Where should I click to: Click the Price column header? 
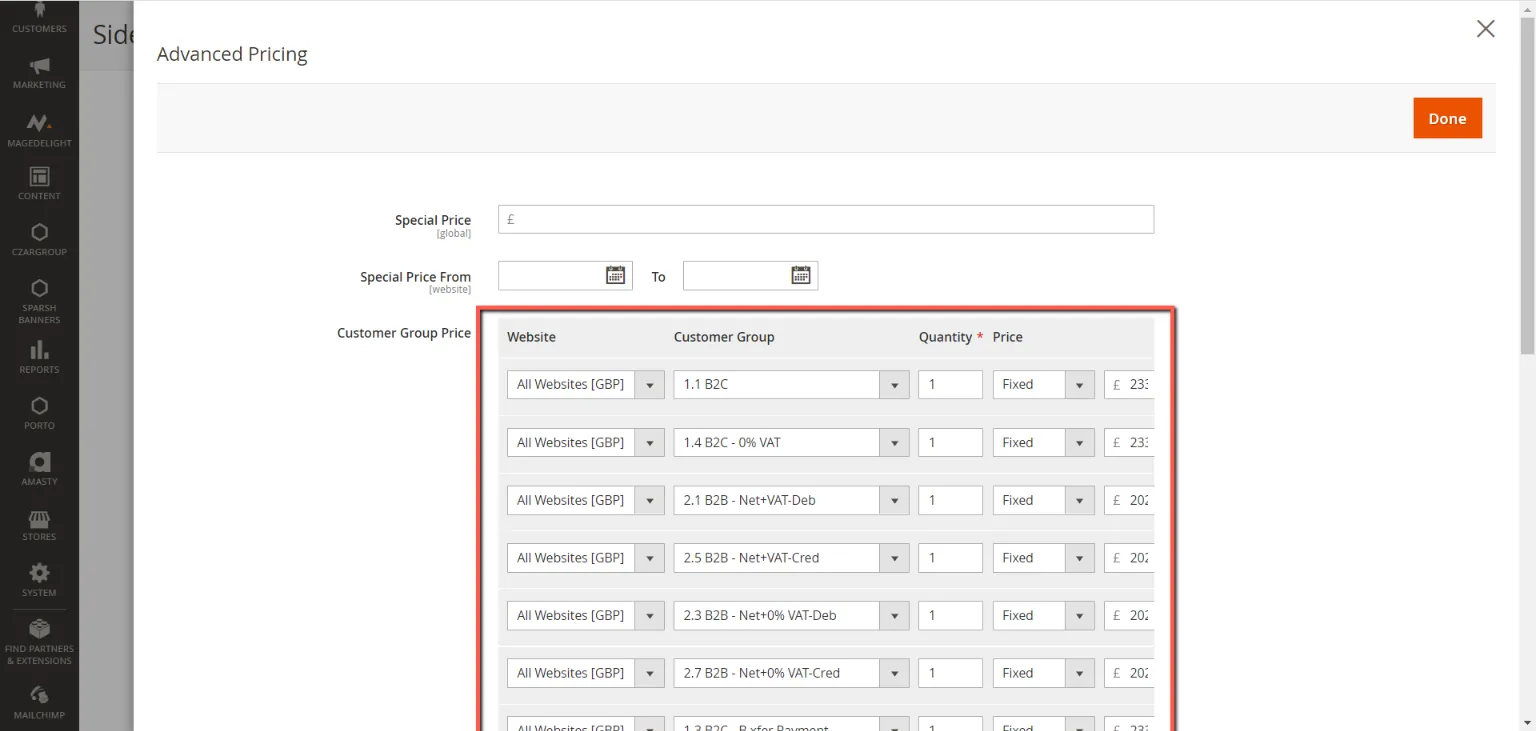click(x=1007, y=337)
